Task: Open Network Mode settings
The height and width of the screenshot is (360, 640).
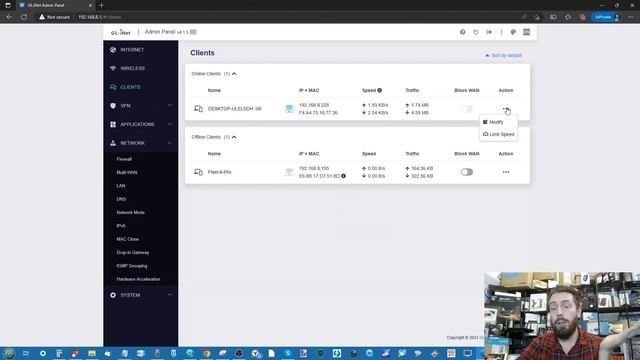Action: (x=130, y=213)
